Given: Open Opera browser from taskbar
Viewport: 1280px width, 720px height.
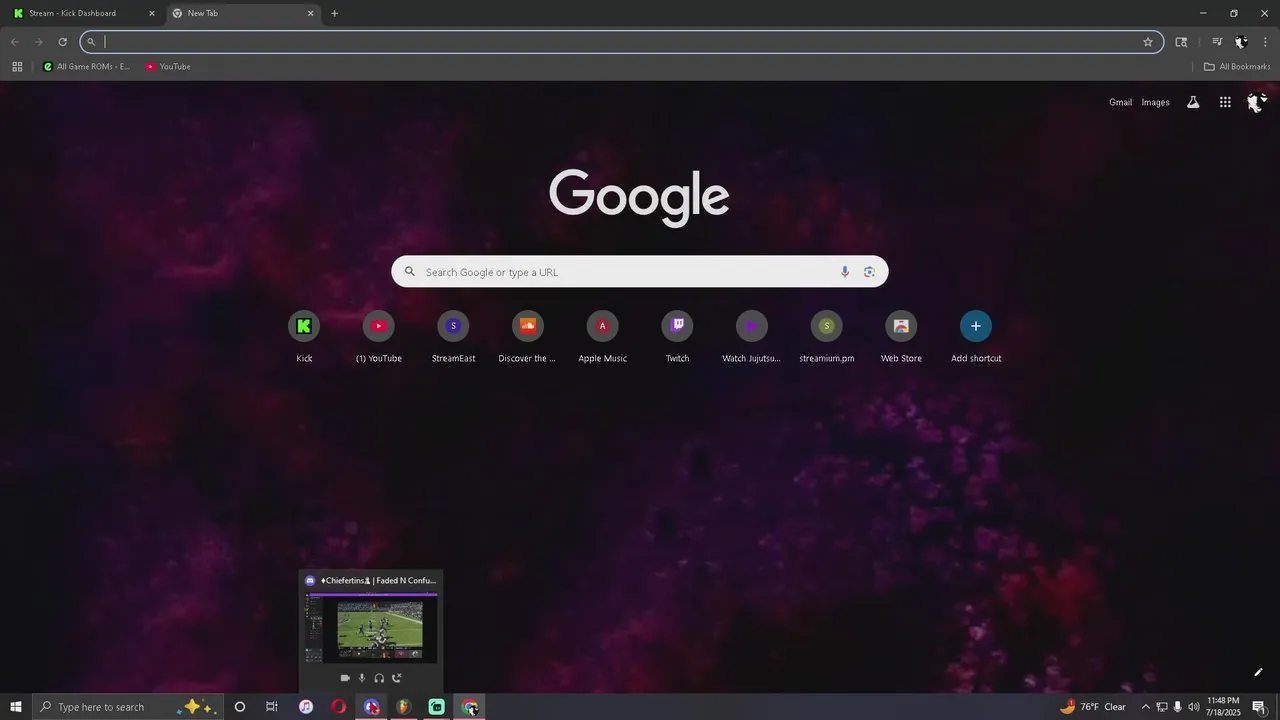Looking at the screenshot, I should click(x=339, y=707).
